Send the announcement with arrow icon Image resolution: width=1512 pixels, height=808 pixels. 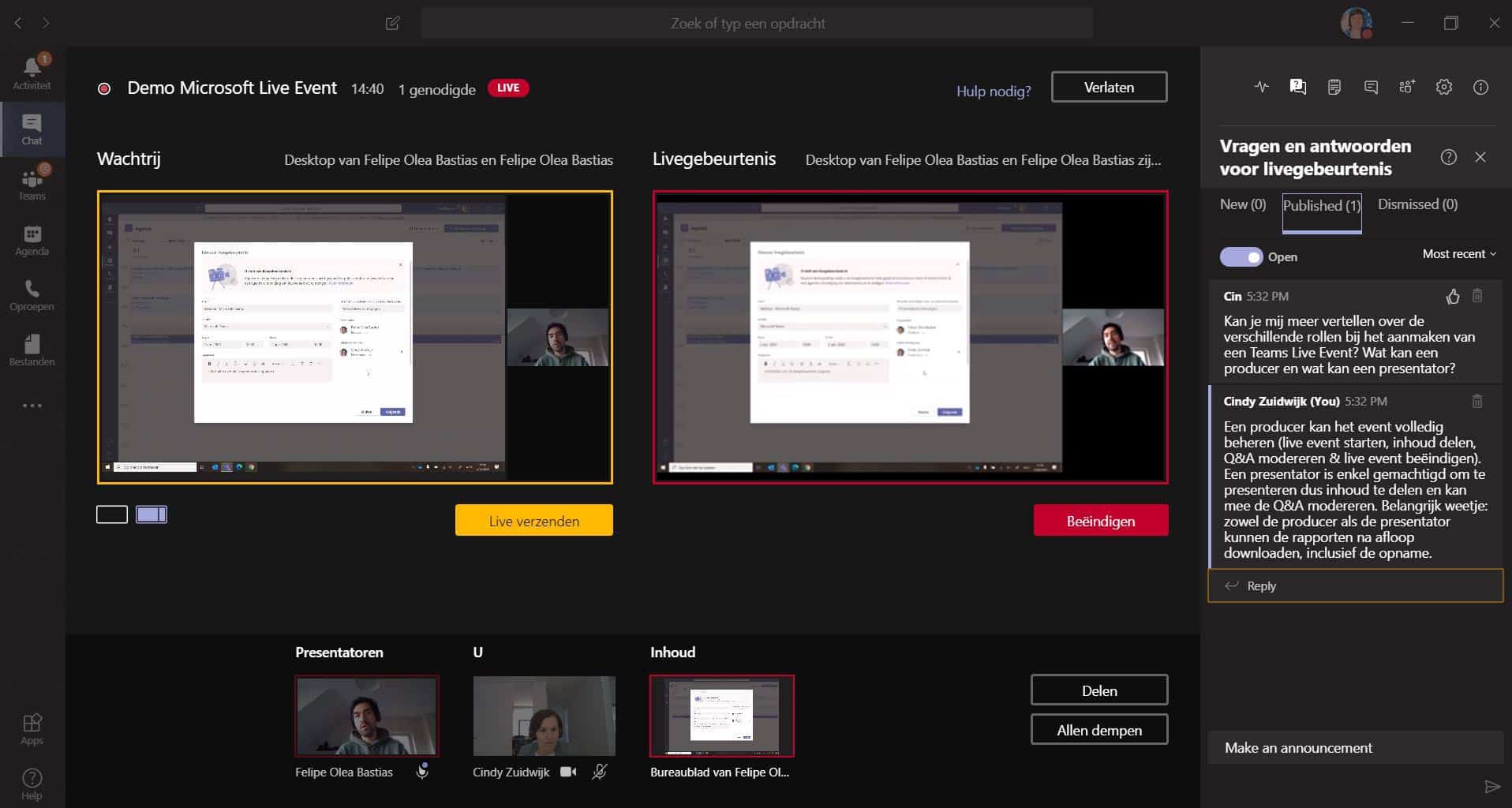click(1491, 786)
